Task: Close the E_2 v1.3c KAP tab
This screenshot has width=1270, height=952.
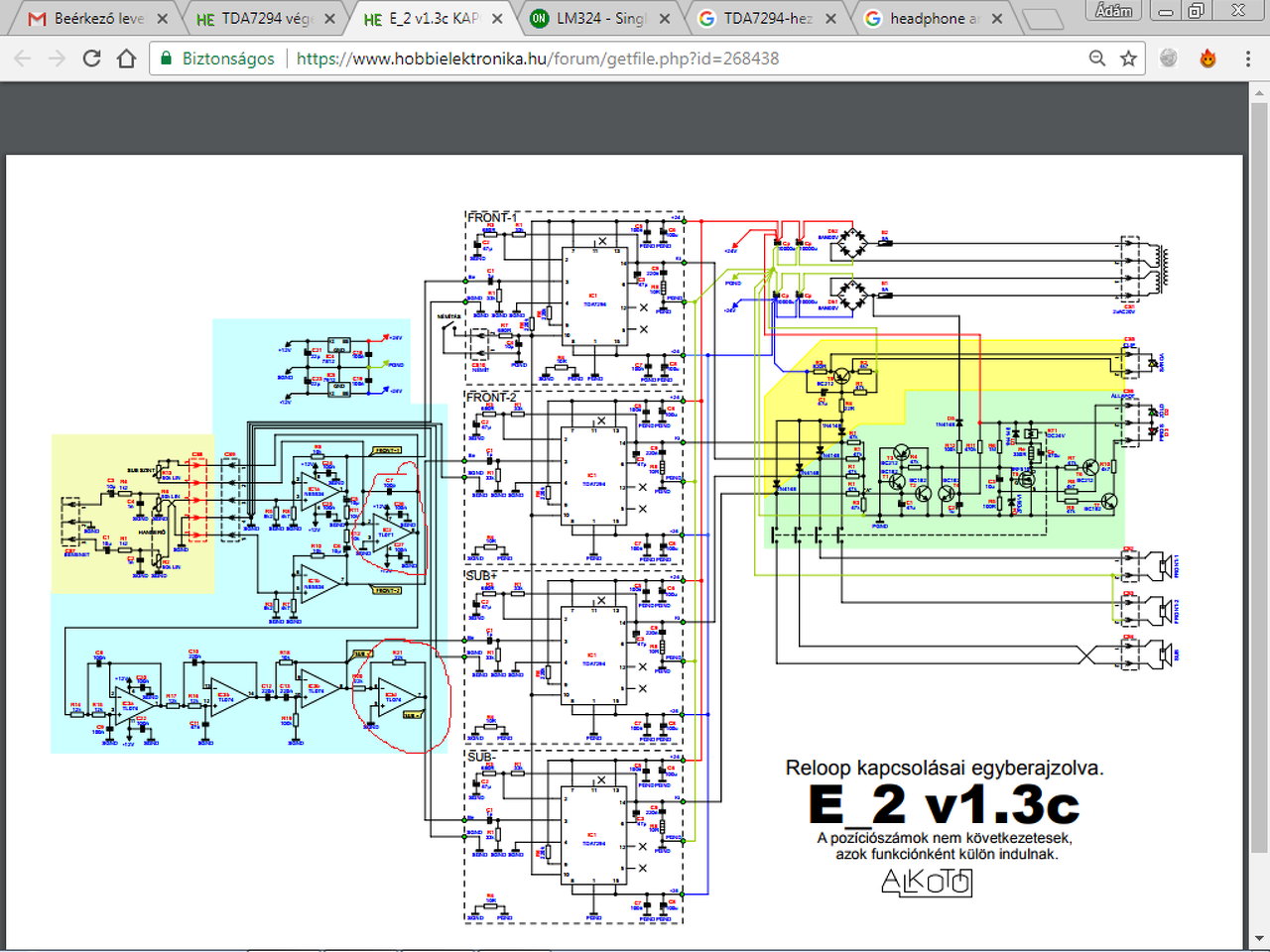Action: pos(497,19)
